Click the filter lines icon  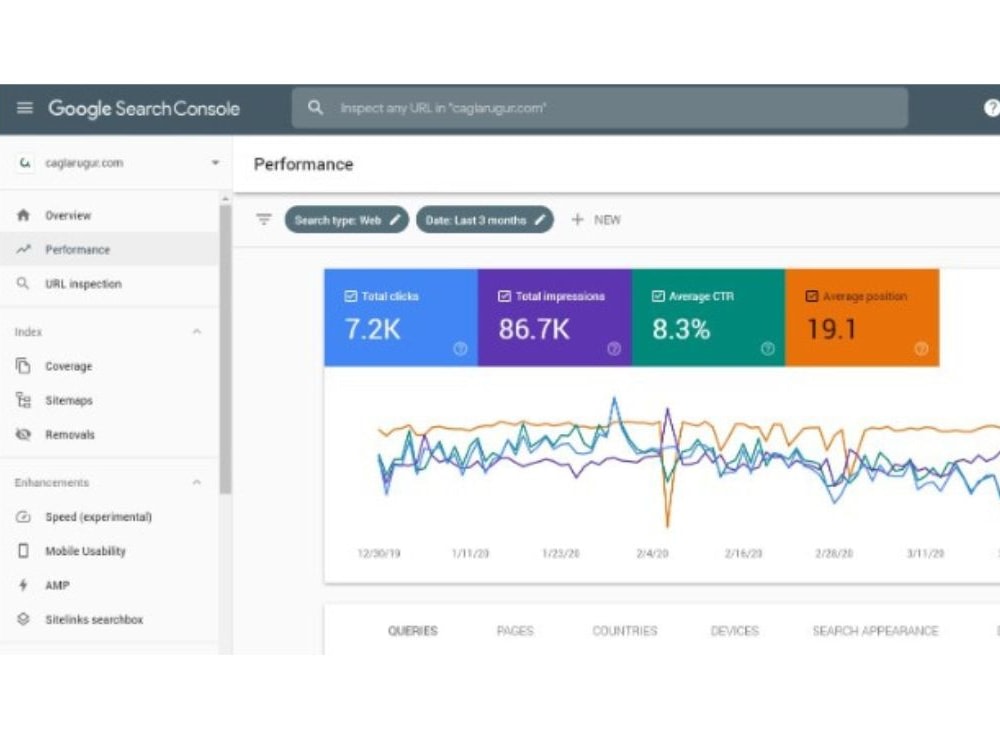[264, 219]
